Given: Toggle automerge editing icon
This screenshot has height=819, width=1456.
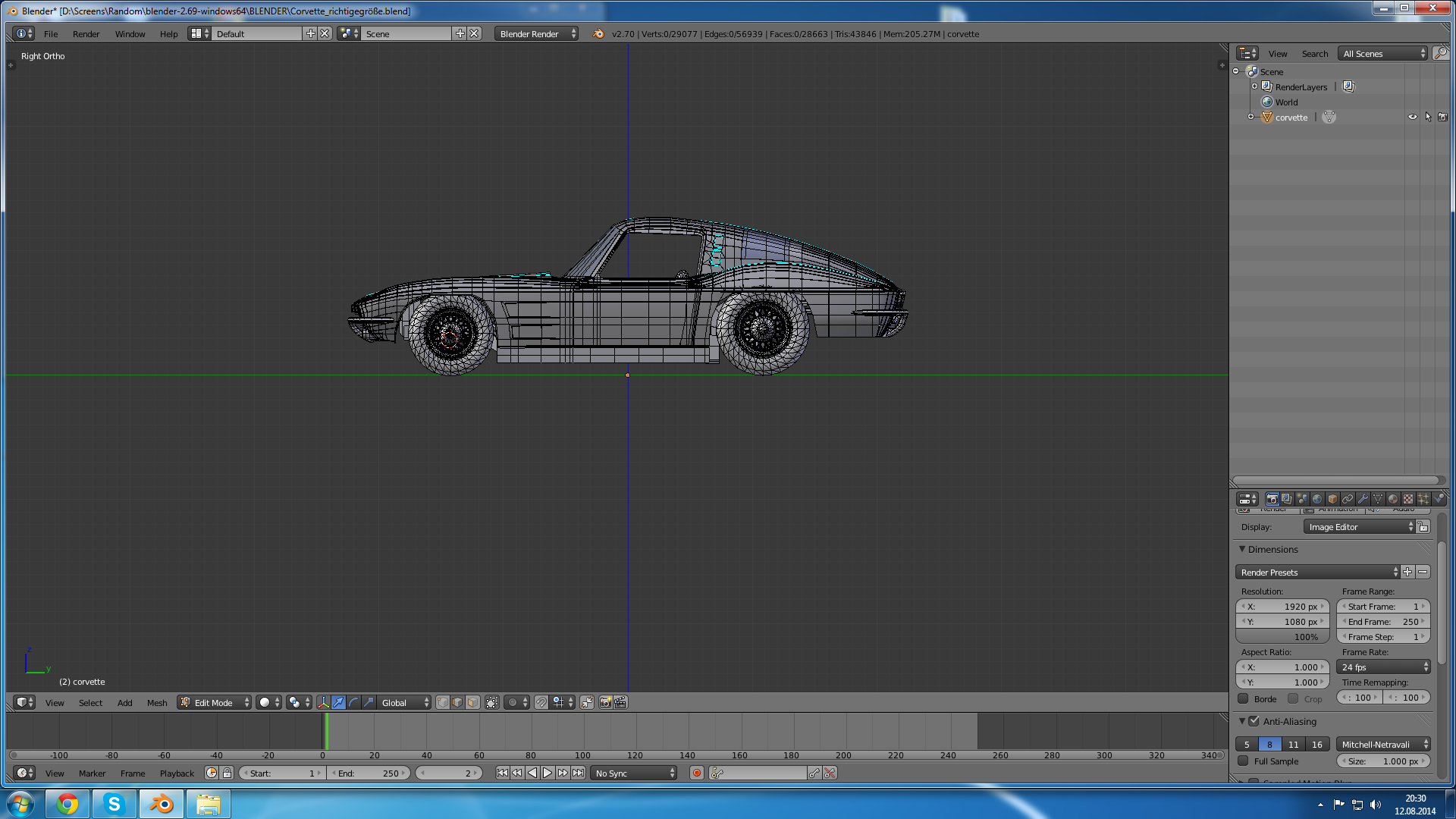Looking at the screenshot, I should pos(587,702).
